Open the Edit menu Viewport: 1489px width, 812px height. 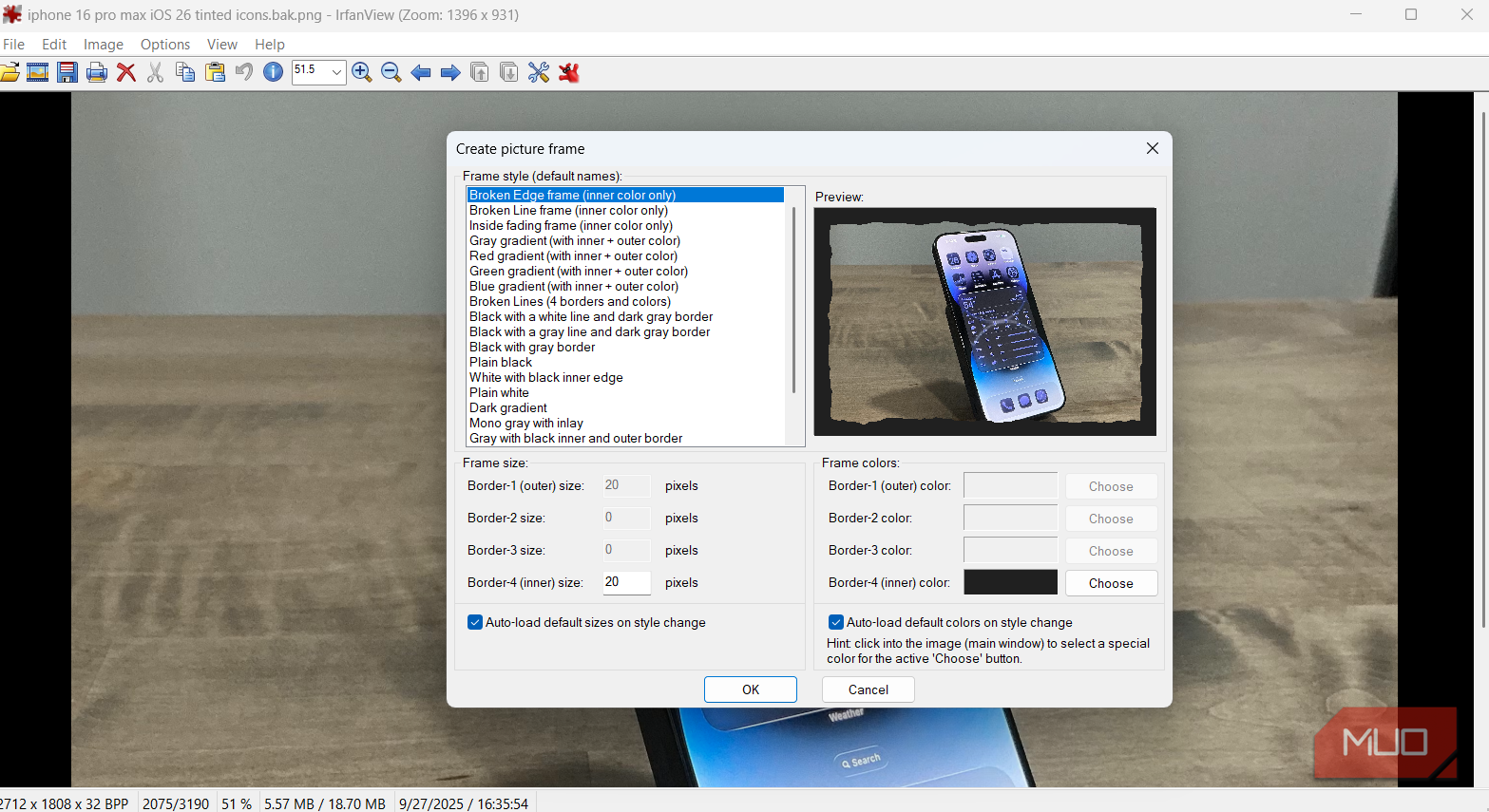pyautogui.click(x=54, y=45)
